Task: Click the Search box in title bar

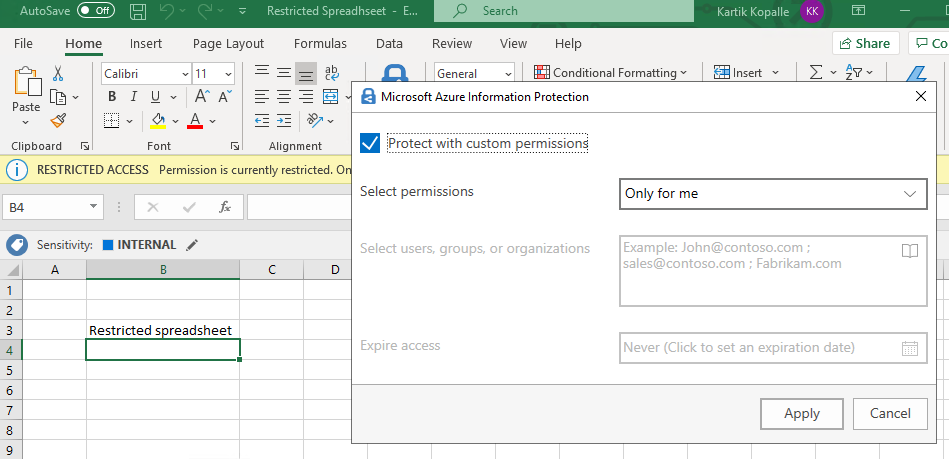Action: [564, 11]
